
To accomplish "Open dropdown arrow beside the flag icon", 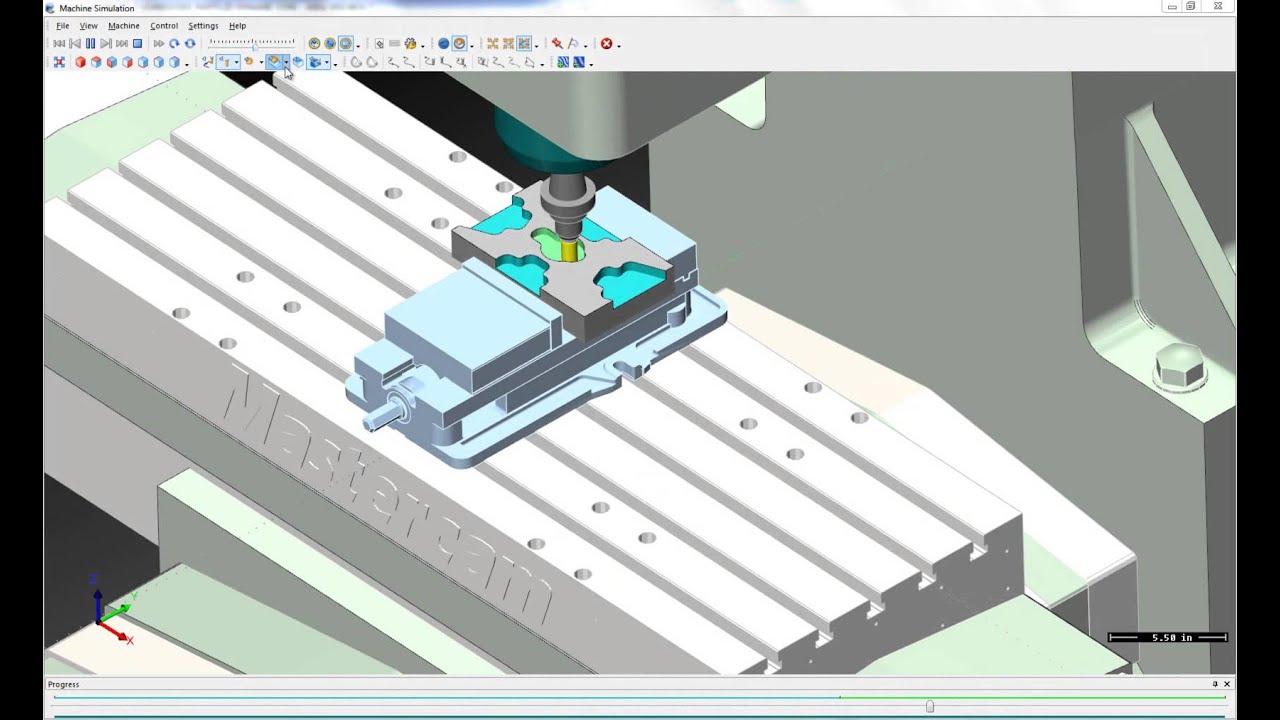I will point(586,46).
